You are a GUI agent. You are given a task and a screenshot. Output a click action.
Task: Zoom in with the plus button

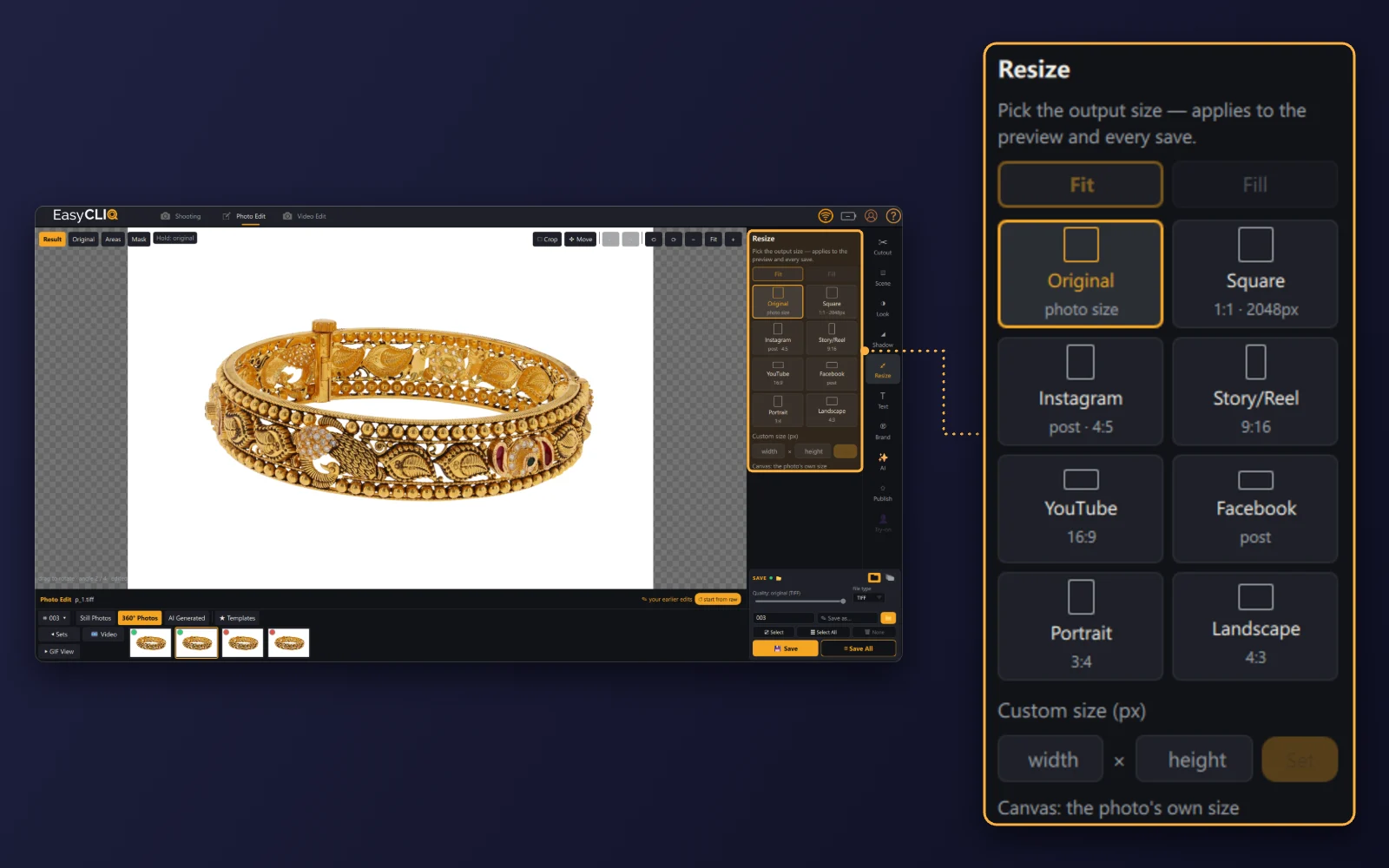click(734, 240)
